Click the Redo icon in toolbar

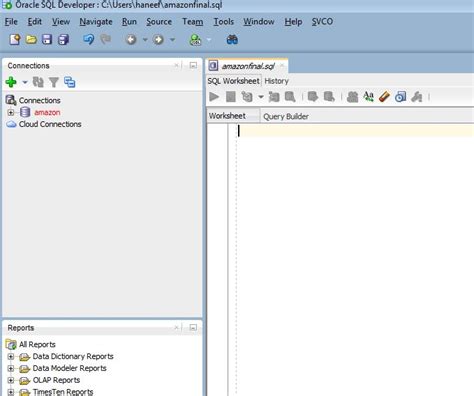[106, 40]
